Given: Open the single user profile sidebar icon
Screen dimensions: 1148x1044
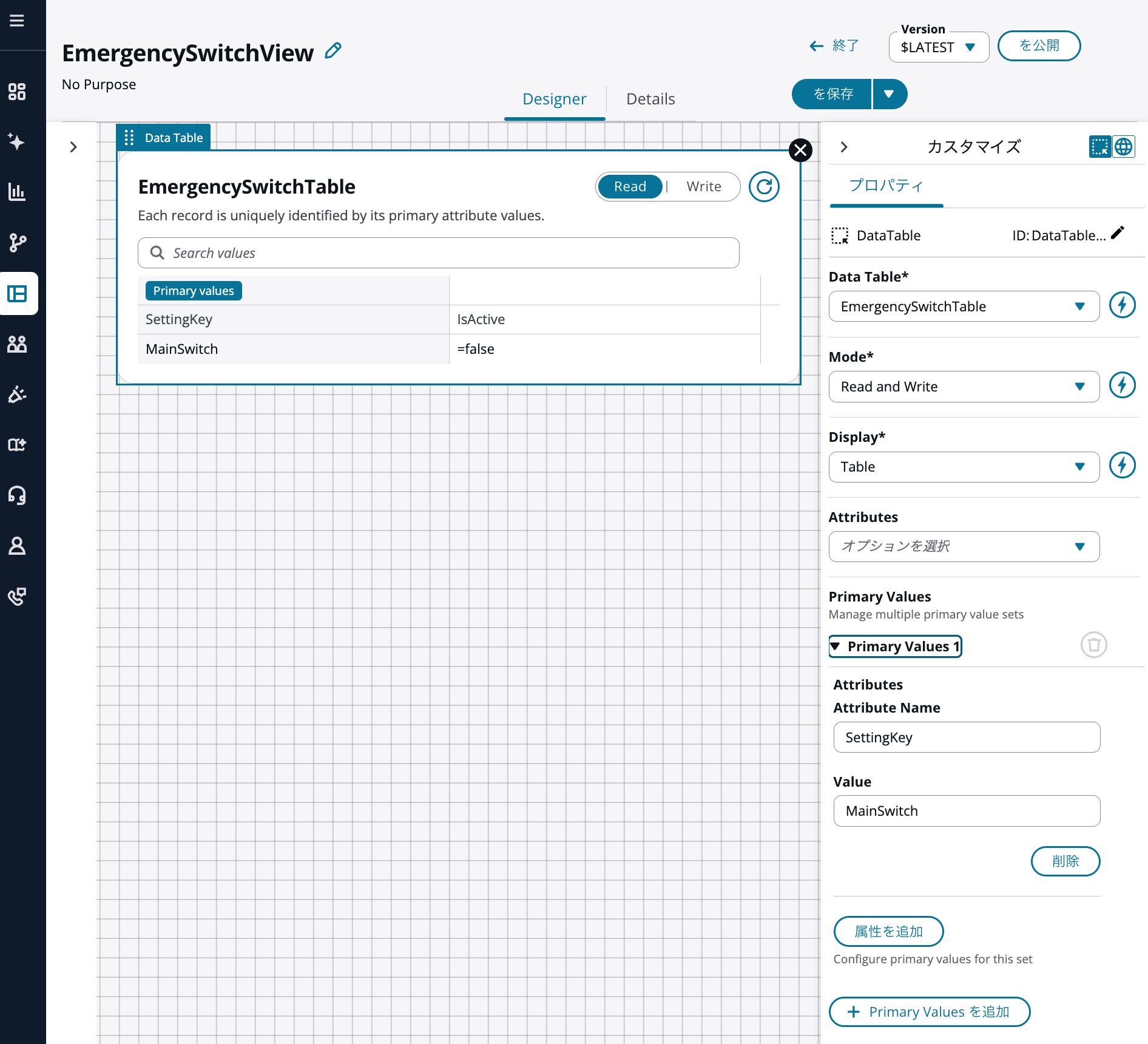Looking at the screenshot, I should [17, 546].
